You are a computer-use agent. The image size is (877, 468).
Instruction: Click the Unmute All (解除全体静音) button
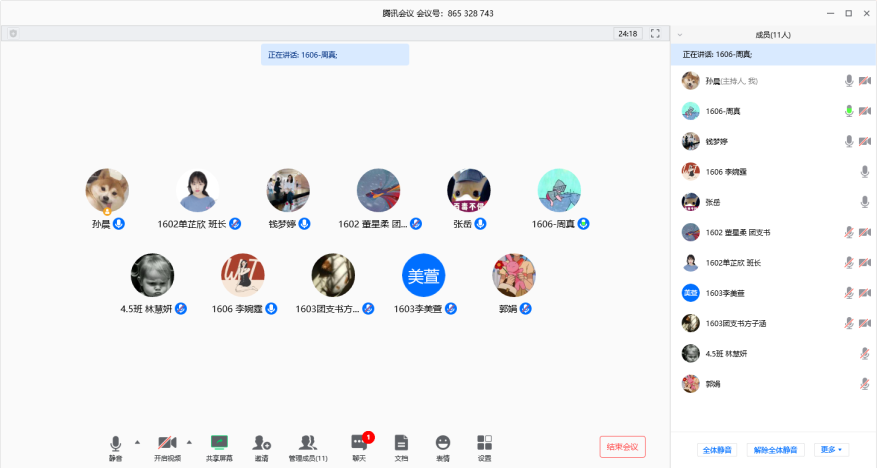click(775, 450)
